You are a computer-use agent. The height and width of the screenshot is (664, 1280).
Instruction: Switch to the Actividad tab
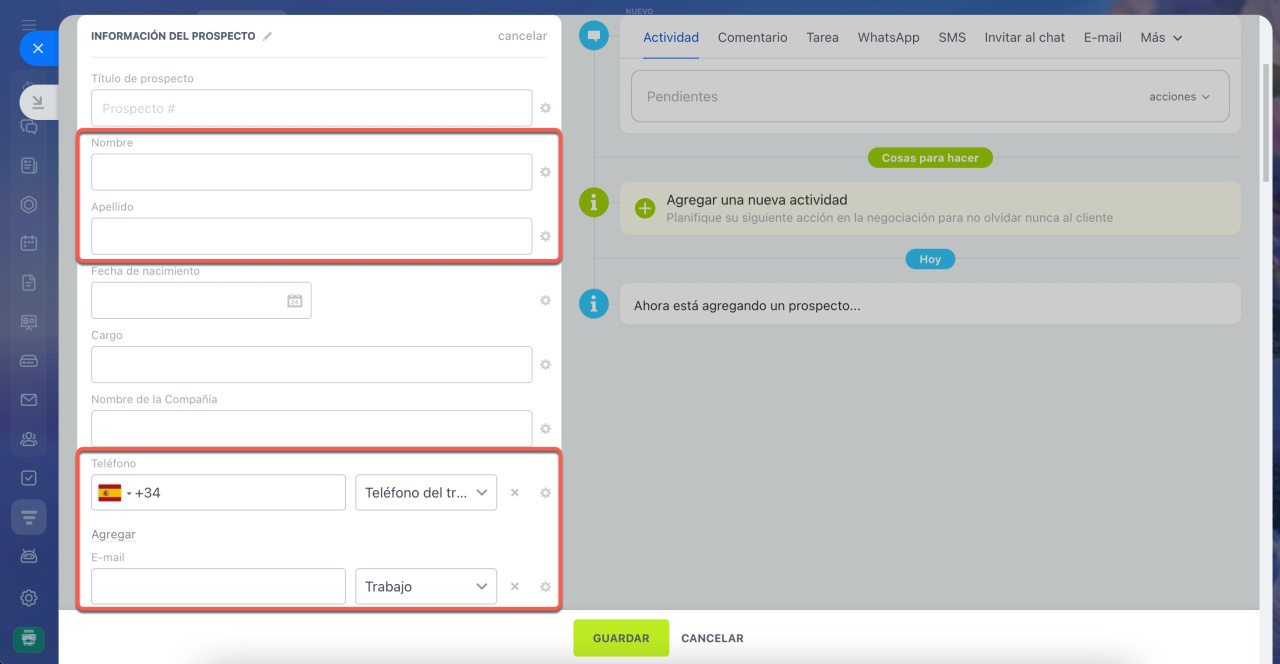pyautogui.click(x=671, y=37)
